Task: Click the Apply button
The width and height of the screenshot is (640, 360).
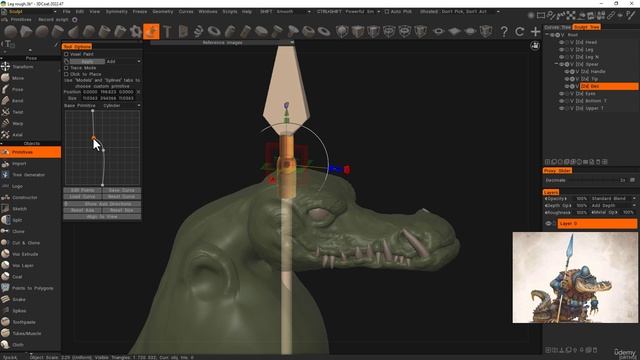Action: coord(87,61)
